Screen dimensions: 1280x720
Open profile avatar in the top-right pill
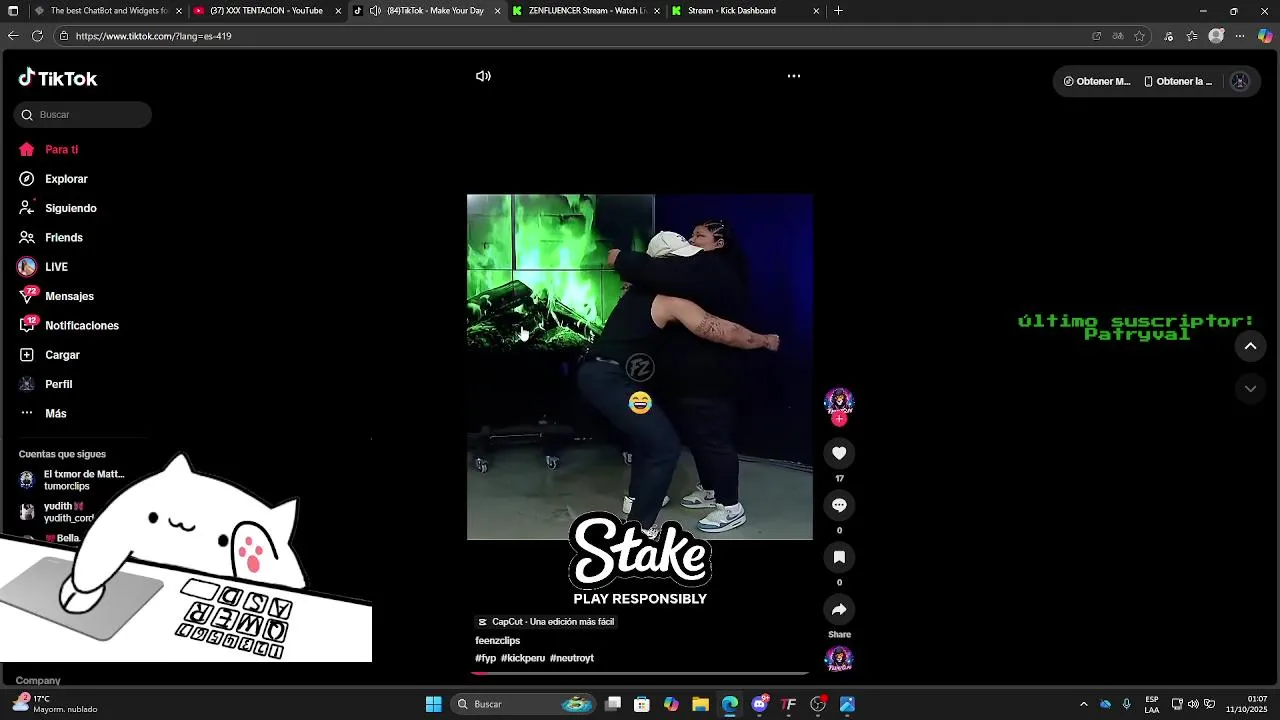tap(1240, 82)
